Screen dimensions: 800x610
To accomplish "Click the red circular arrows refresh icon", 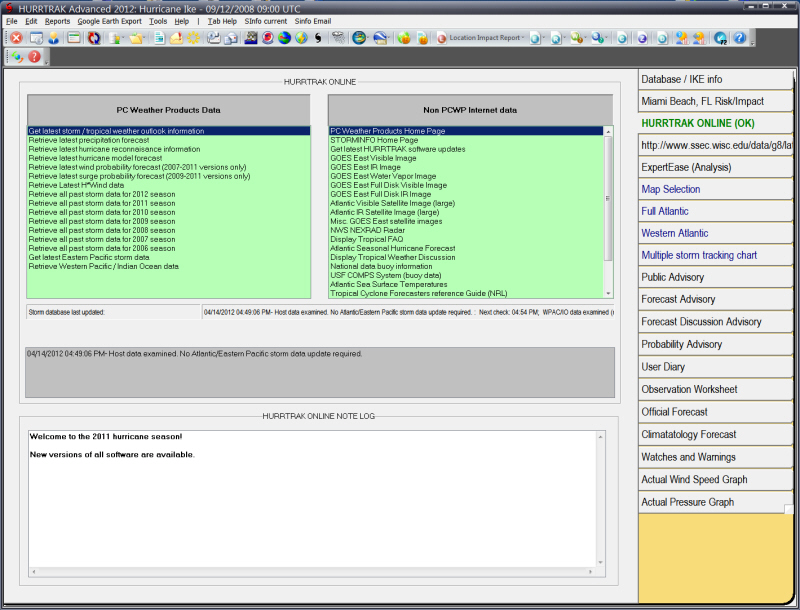I will click(x=93, y=38).
